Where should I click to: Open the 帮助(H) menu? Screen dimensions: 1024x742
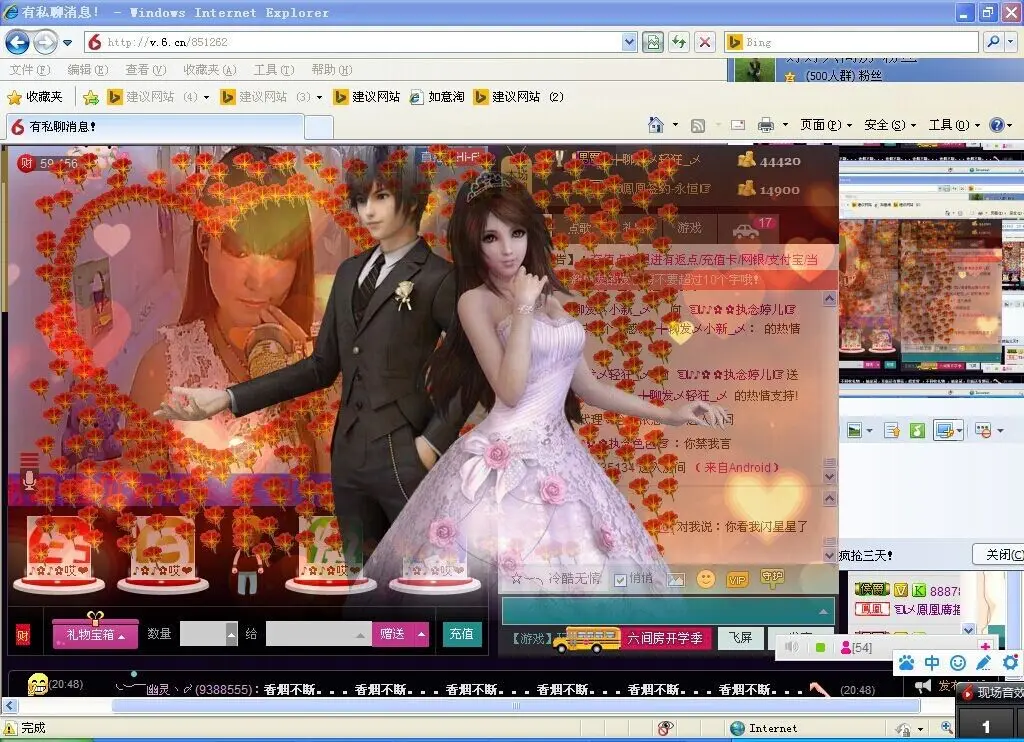click(x=332, y=70)
